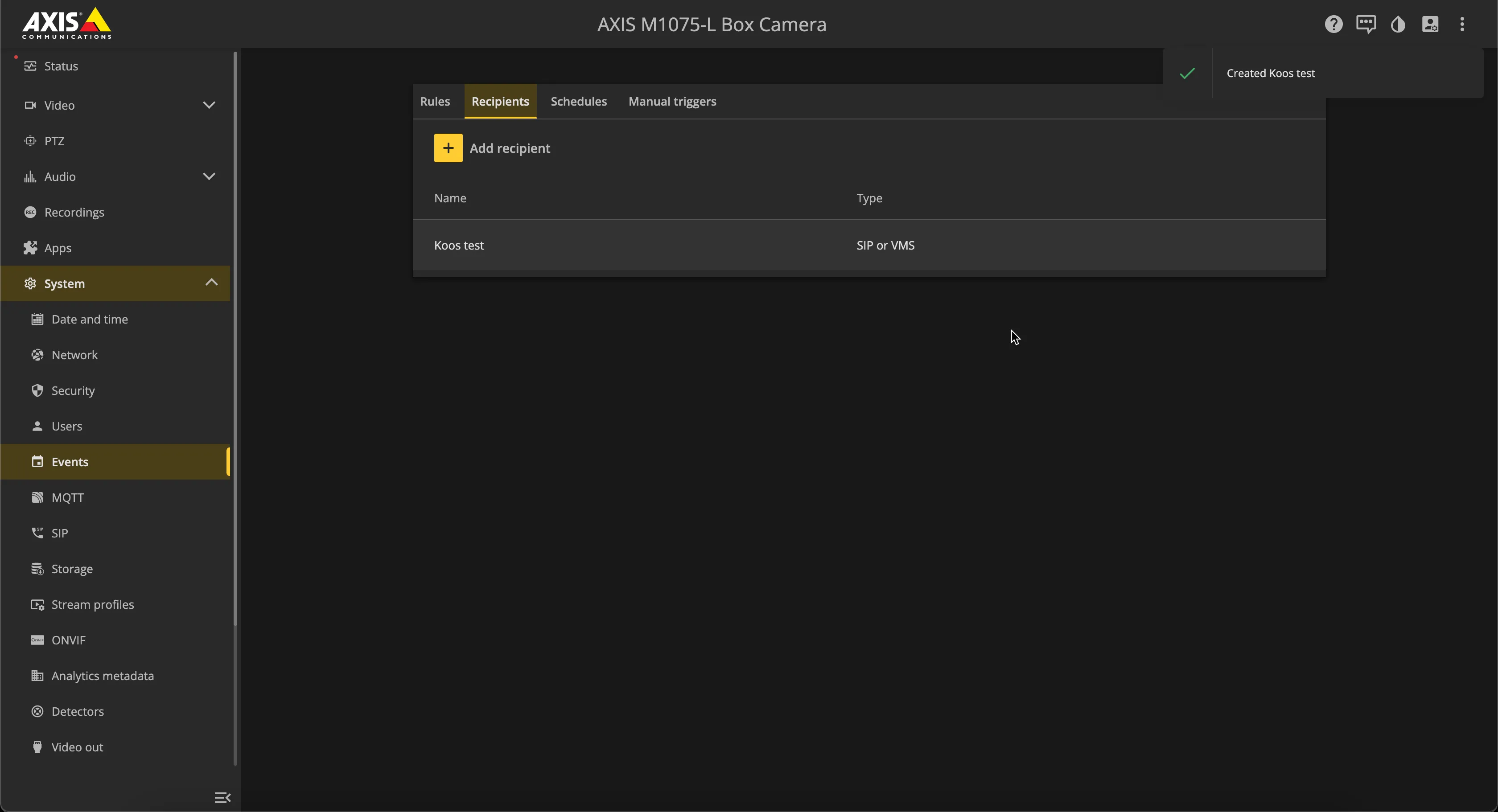Open the Stream profiles label
This screenshot has width=1498, height=812.
(92, 604)
